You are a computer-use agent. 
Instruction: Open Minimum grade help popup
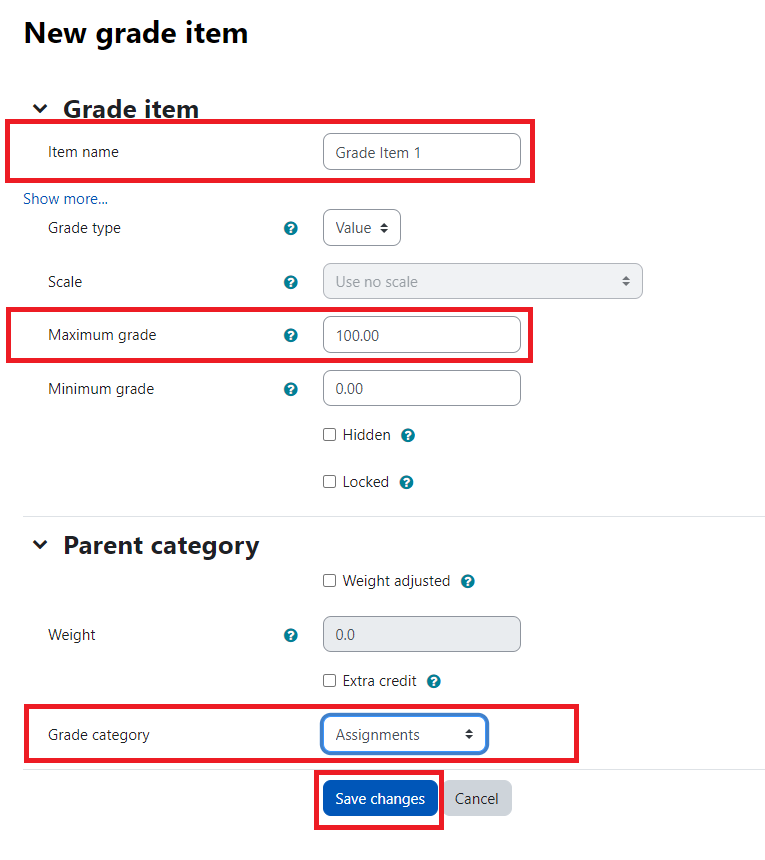290,389
